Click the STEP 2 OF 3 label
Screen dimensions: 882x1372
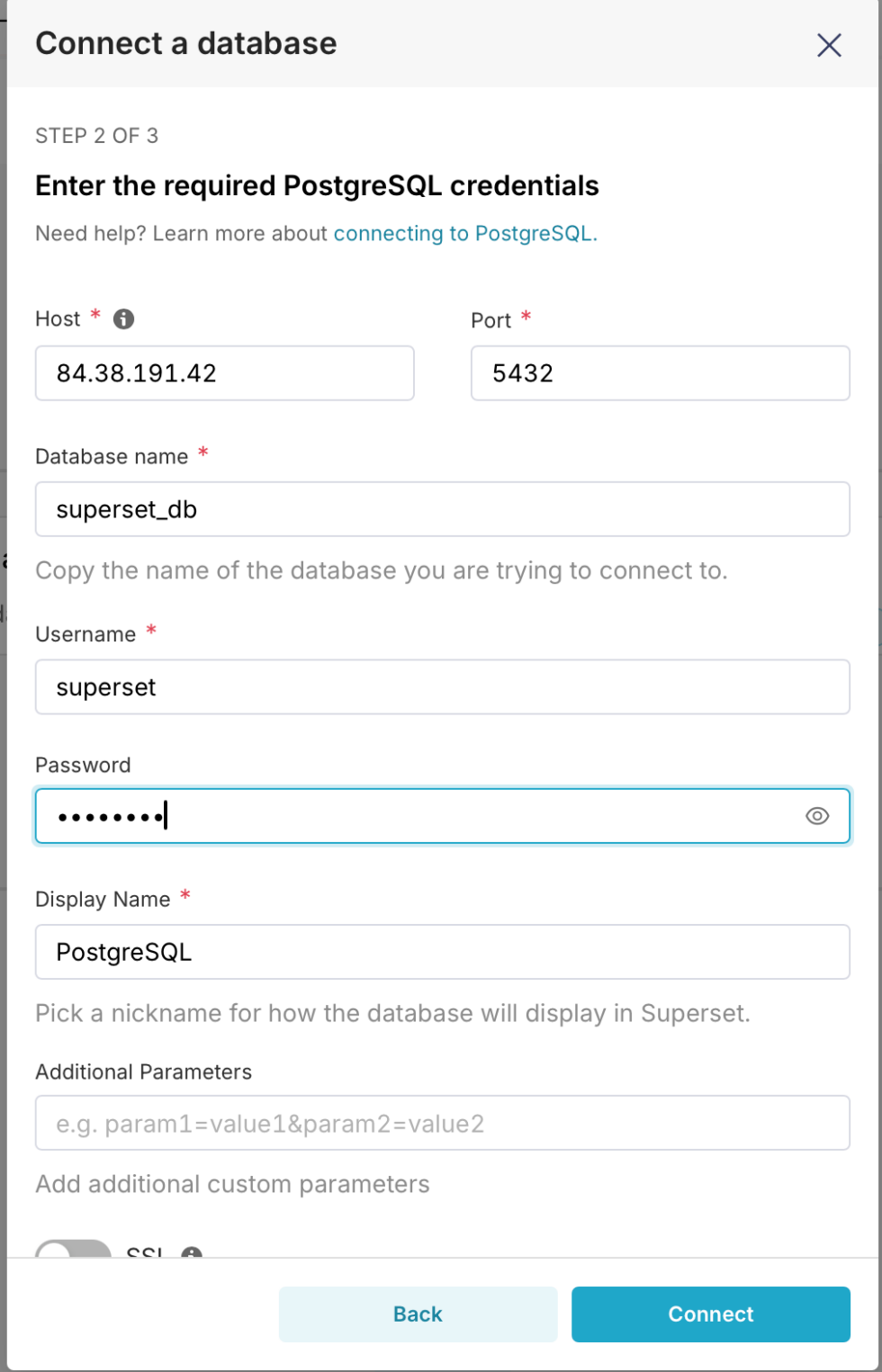[96, 136]
